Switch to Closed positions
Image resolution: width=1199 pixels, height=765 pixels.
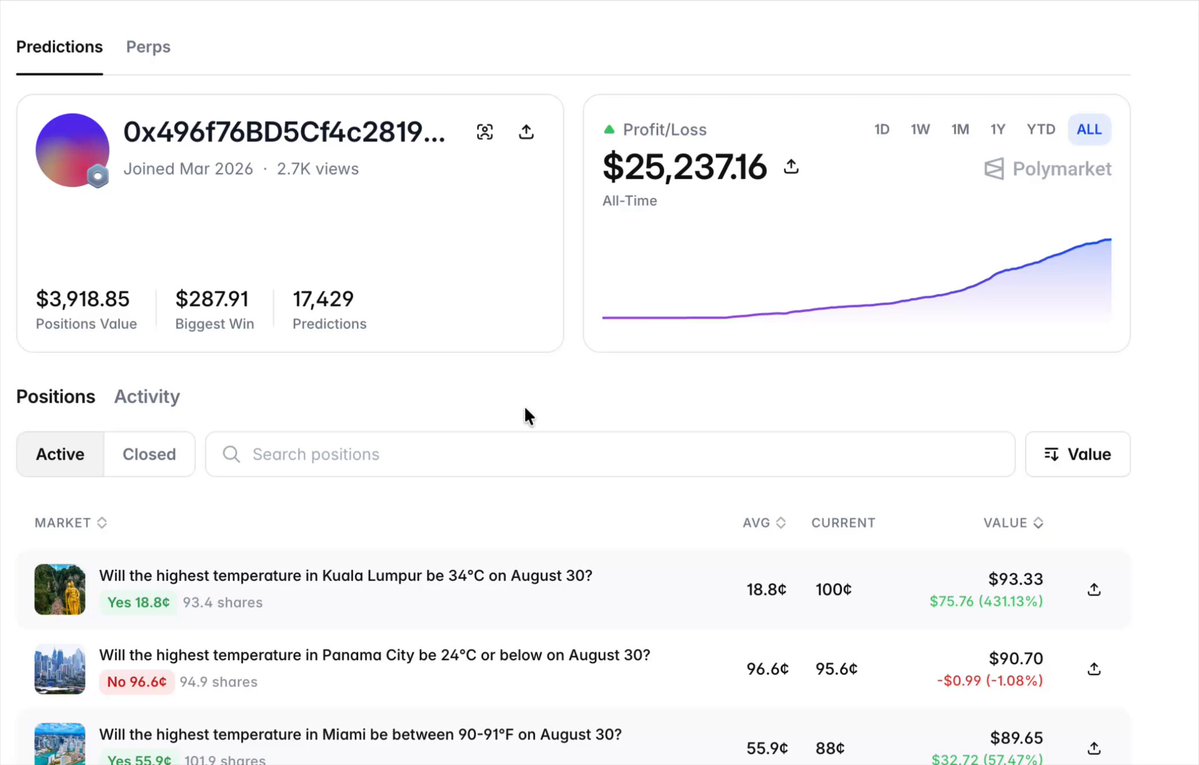point(149,454)
